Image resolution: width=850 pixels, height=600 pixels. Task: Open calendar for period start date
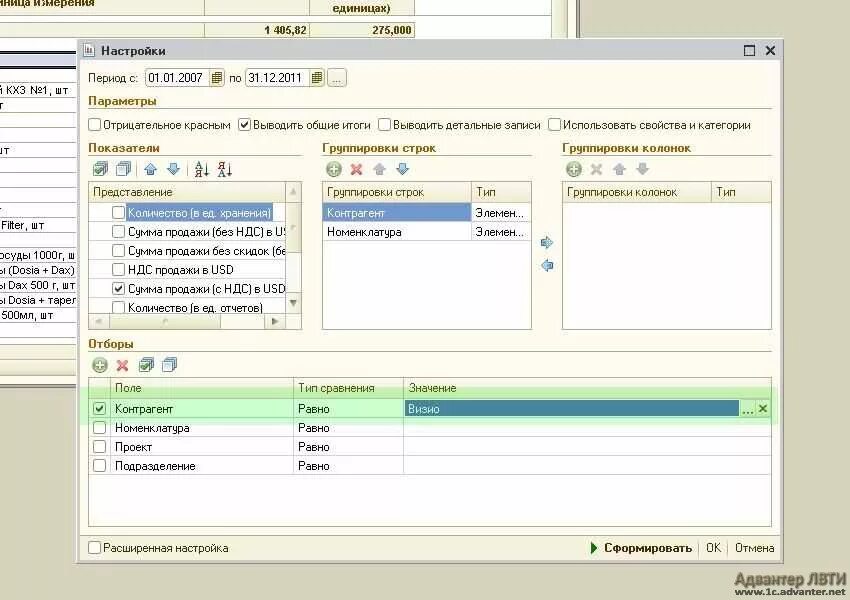216,78
